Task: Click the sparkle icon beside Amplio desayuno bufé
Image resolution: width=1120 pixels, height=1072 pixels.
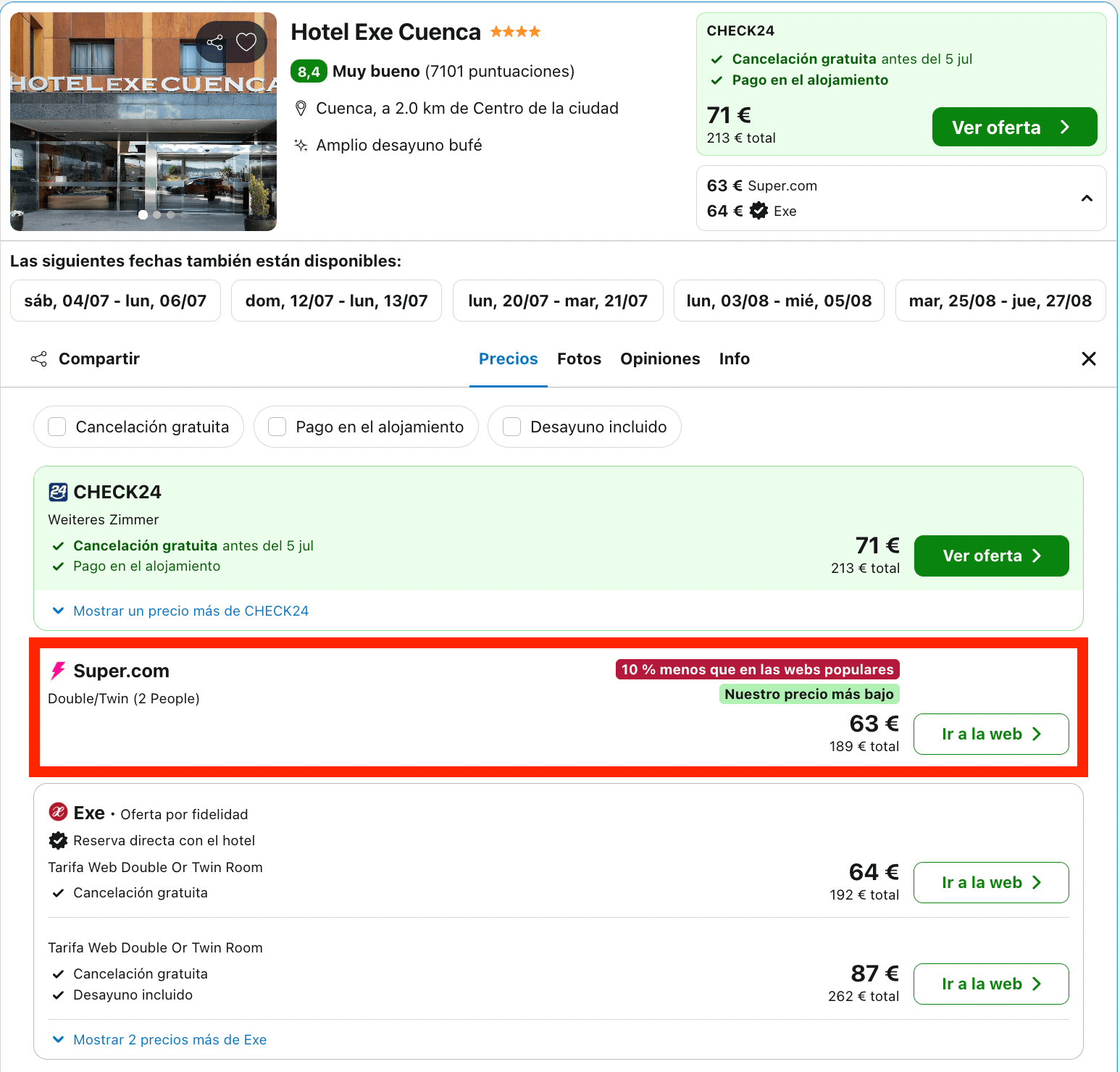Action: tap(301, 145)
